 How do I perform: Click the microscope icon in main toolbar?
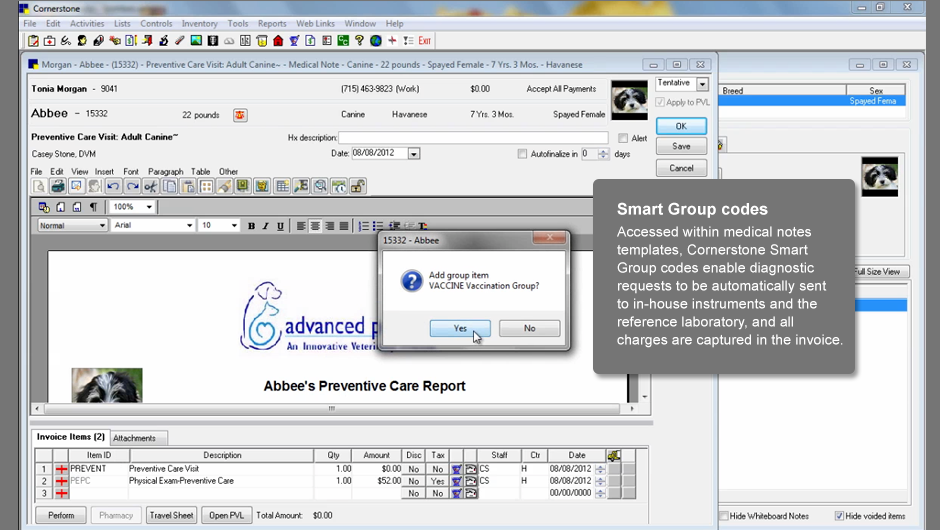click(163, 41)
